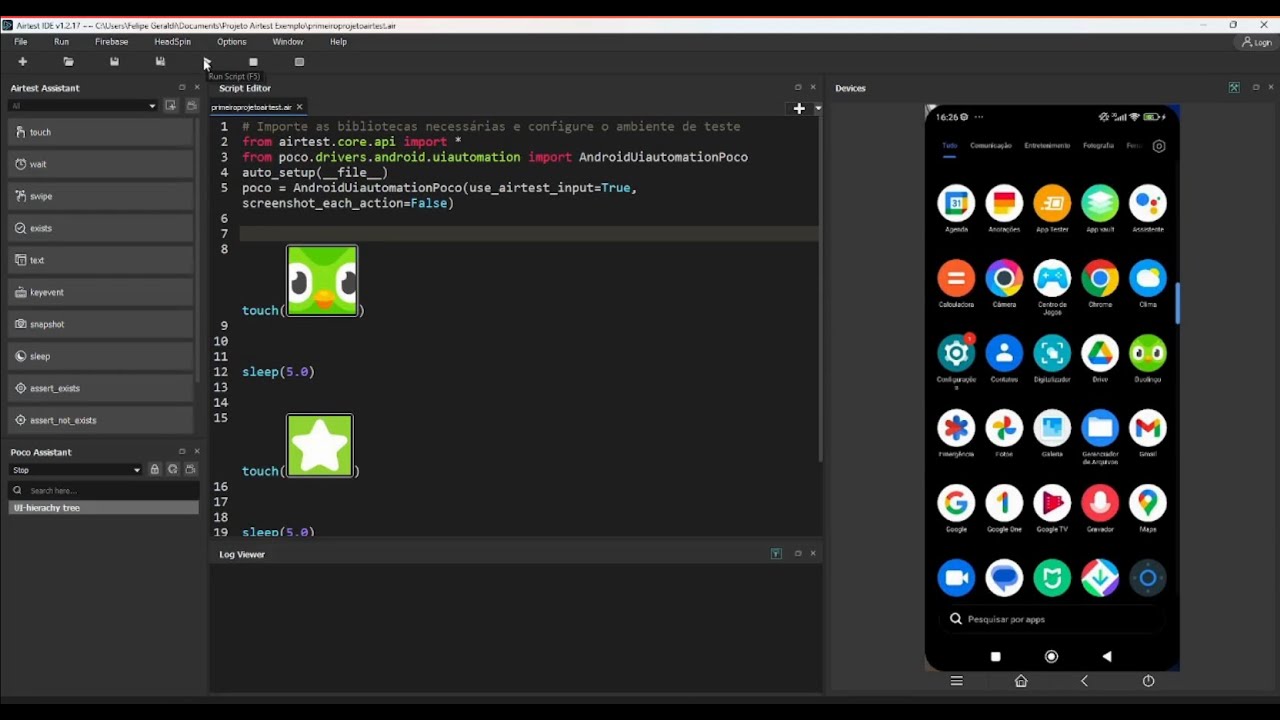Click the assert_exists assistant command
This screenshot has height=720, width=1280.
pos(100,388)
